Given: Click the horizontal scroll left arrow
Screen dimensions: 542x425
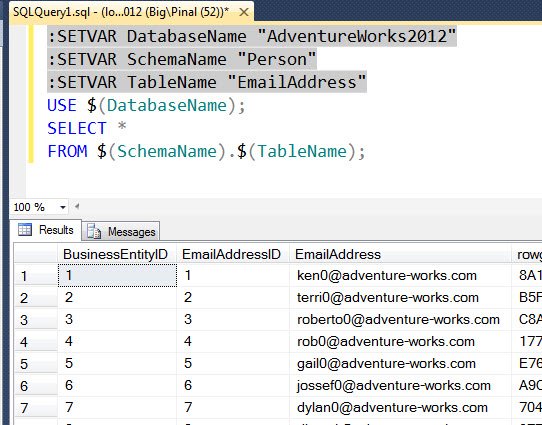Looking at the screenshot, I should (77, 207).
